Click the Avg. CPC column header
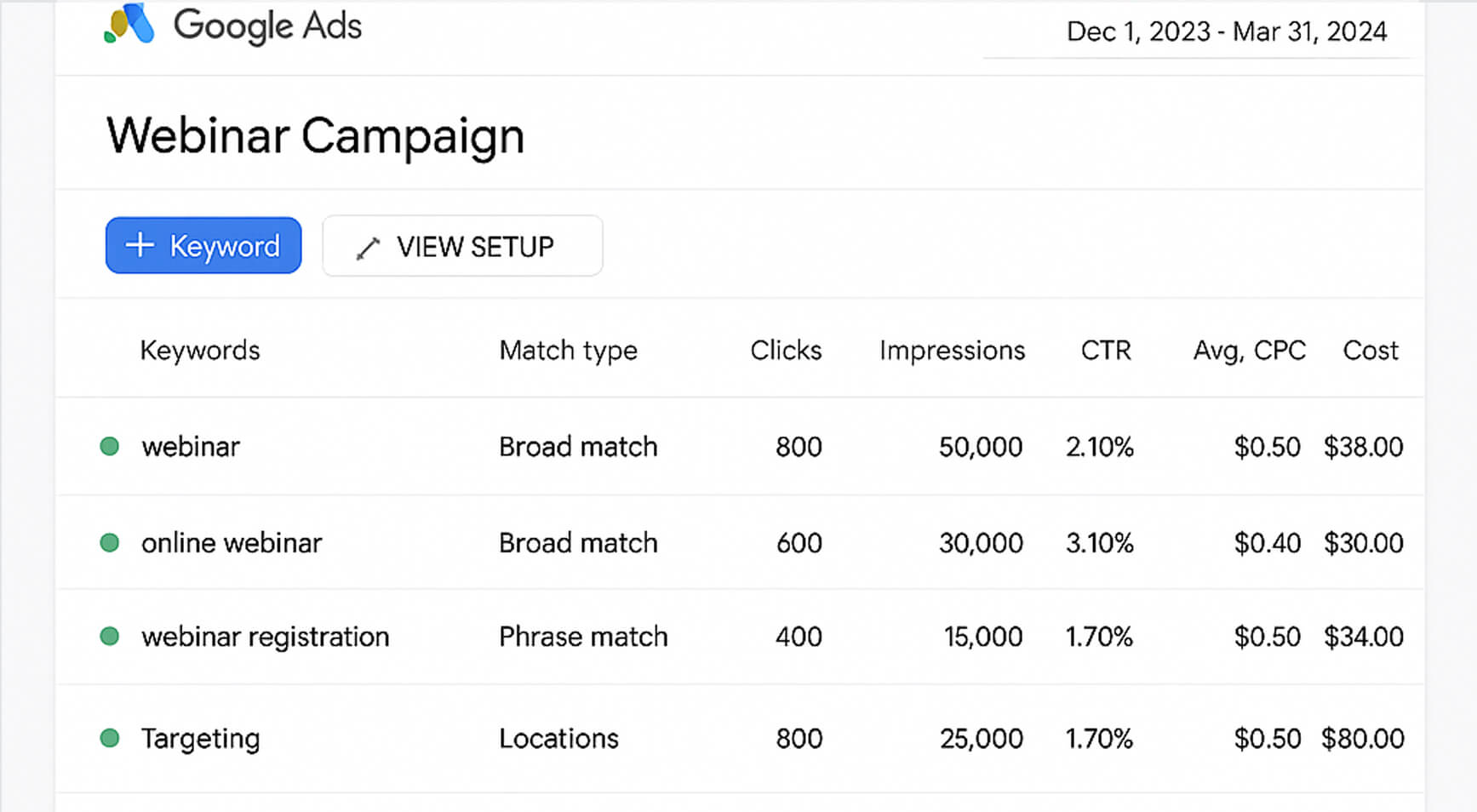 click(1249, 350)
